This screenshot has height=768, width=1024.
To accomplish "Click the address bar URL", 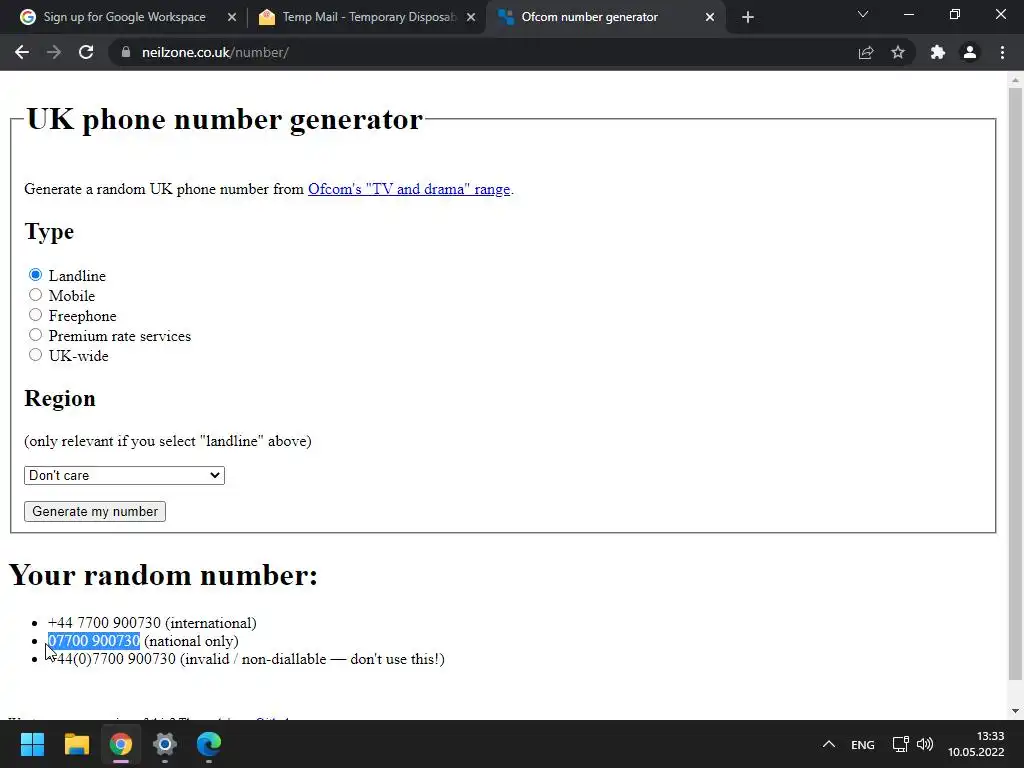I will pyautogui.click(x=216, y=52).
